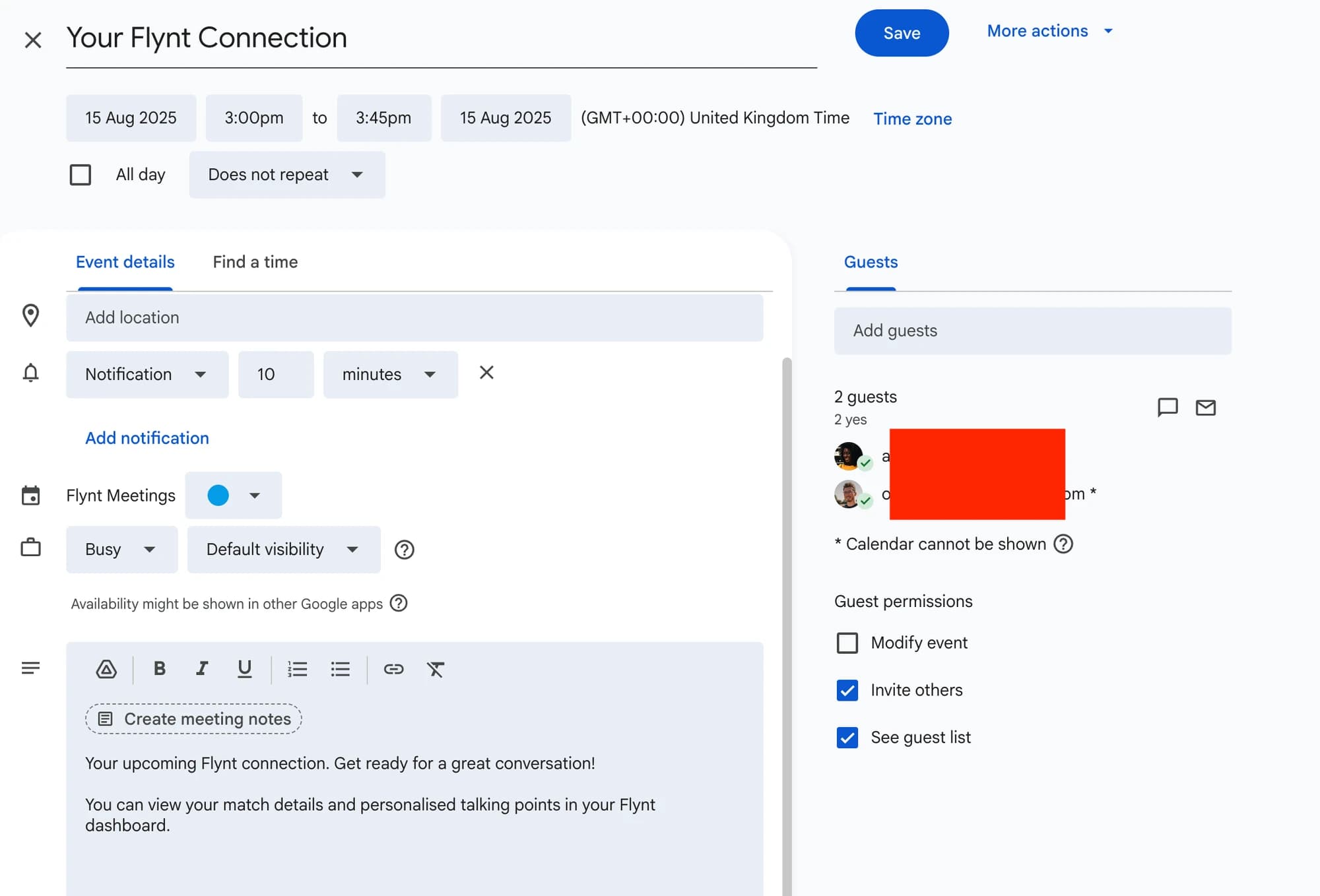
Task: Attach a Google Drive file
Action: (x=106, y=669)
